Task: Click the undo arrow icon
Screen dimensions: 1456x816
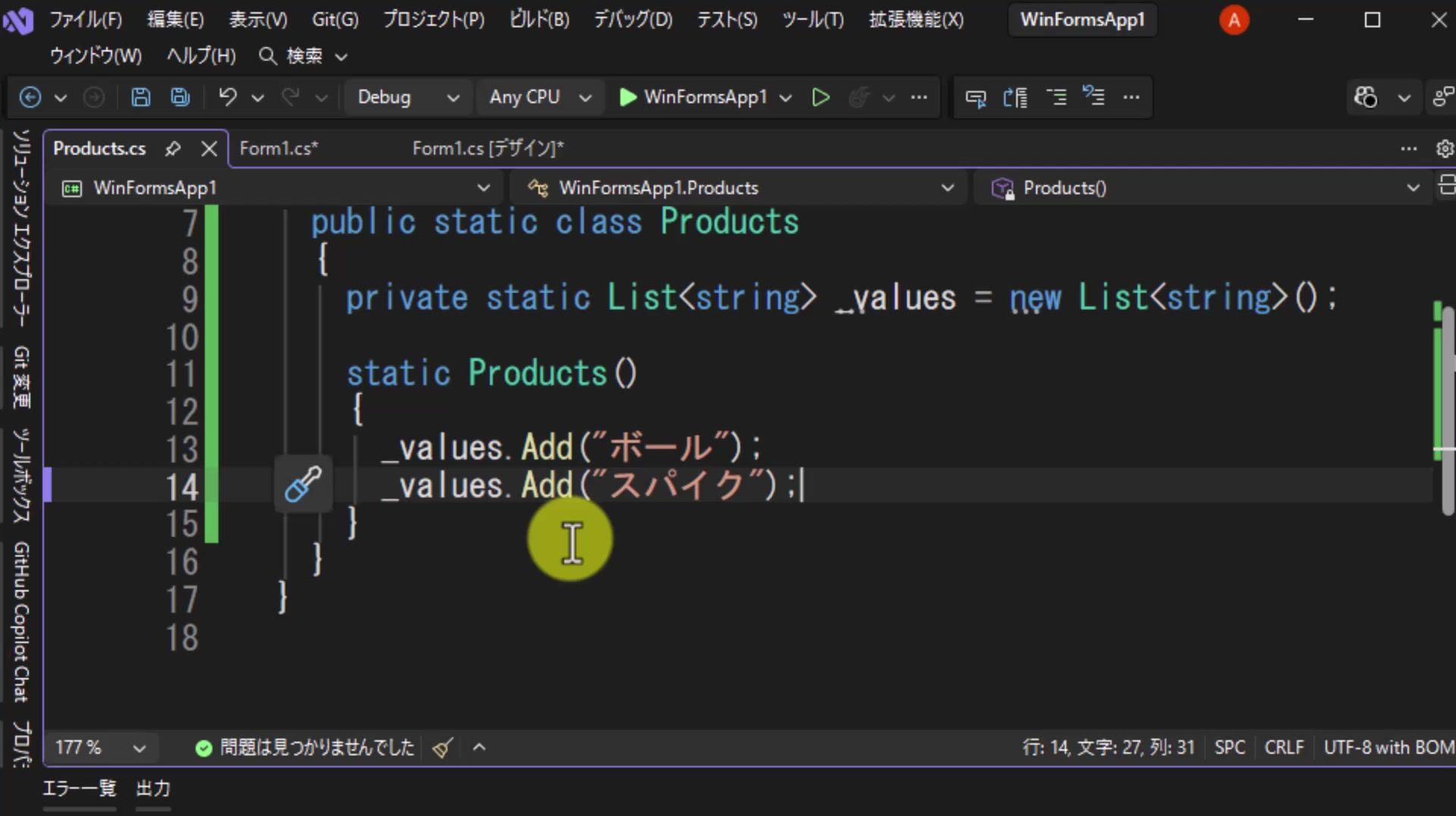Action: click(227, 97)
